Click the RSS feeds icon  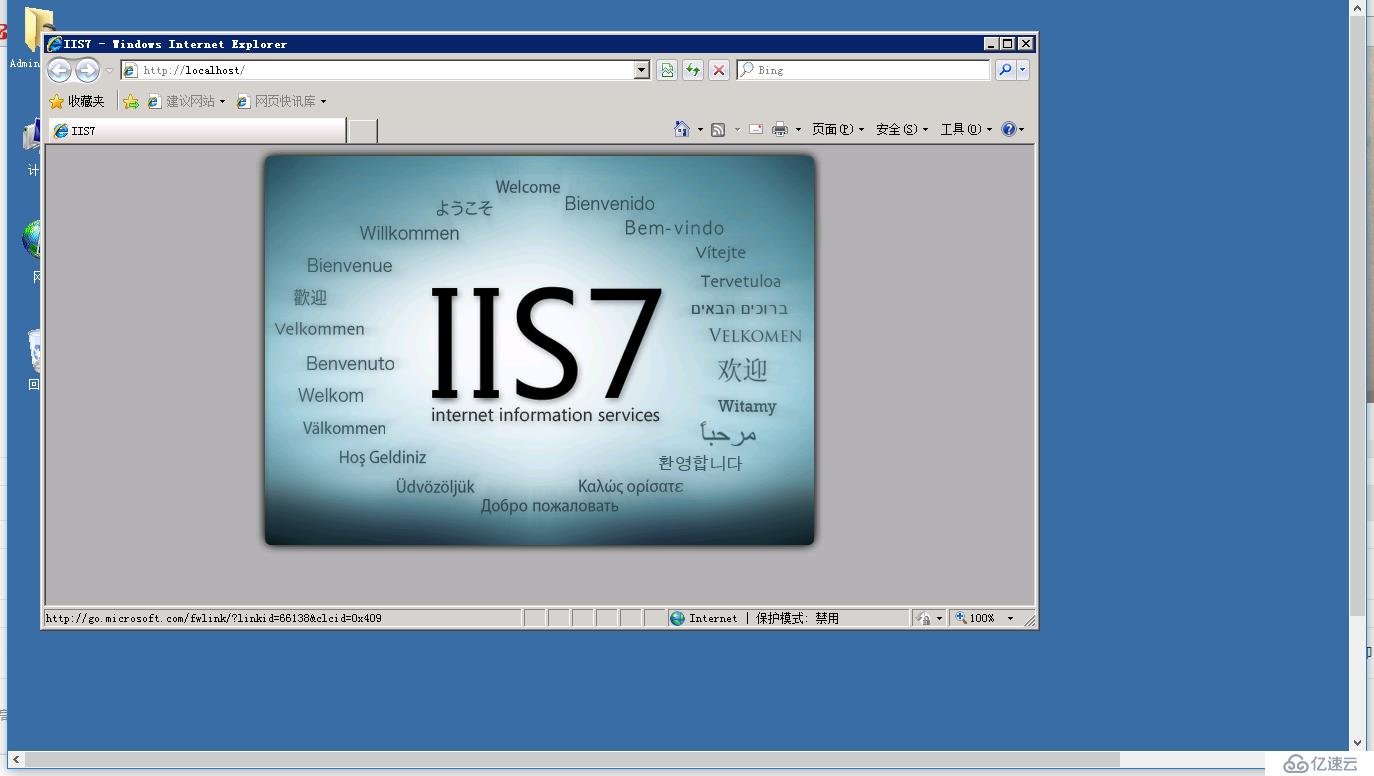point(718,129)
